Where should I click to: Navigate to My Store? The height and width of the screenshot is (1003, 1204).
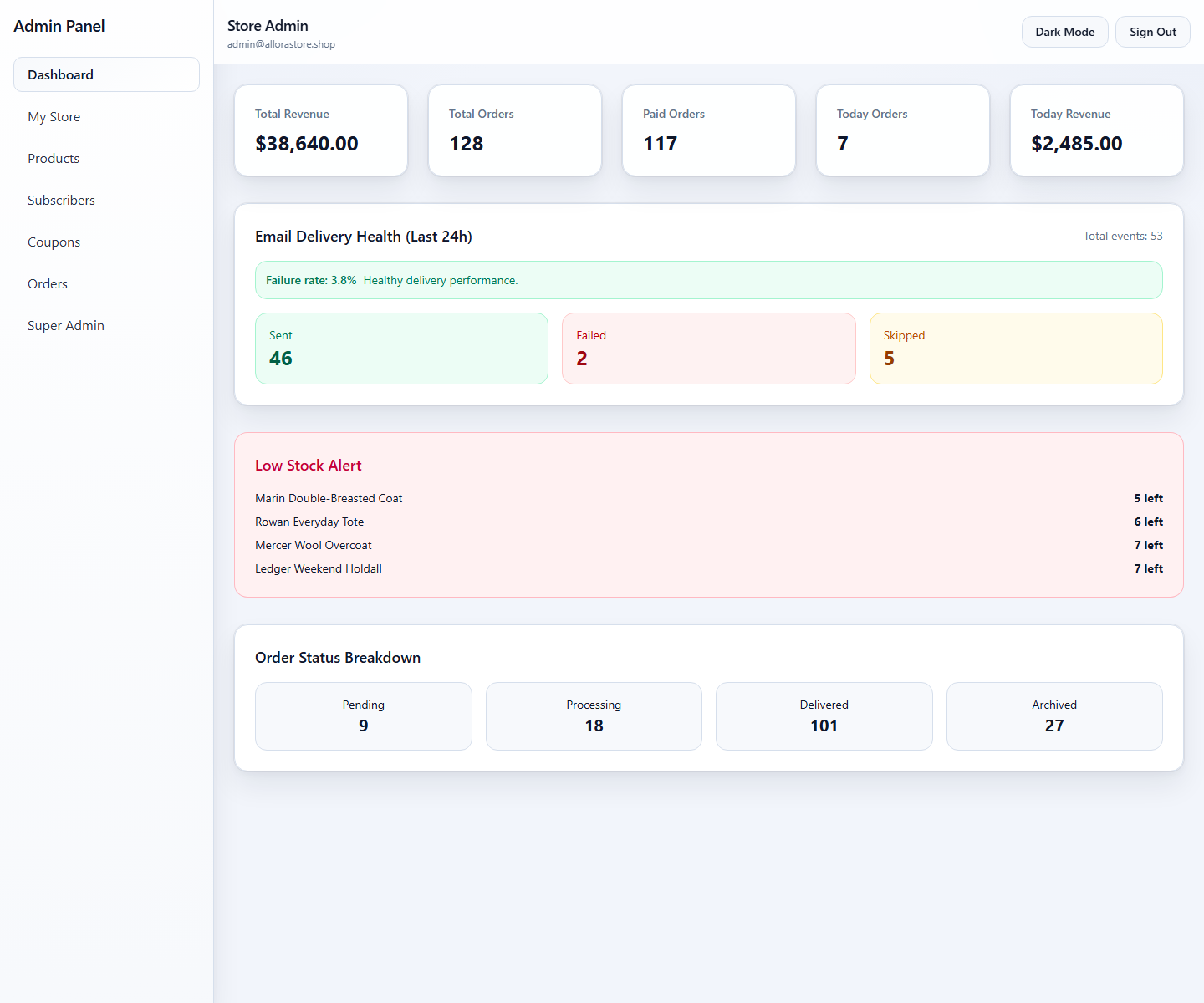click(54, 116)
